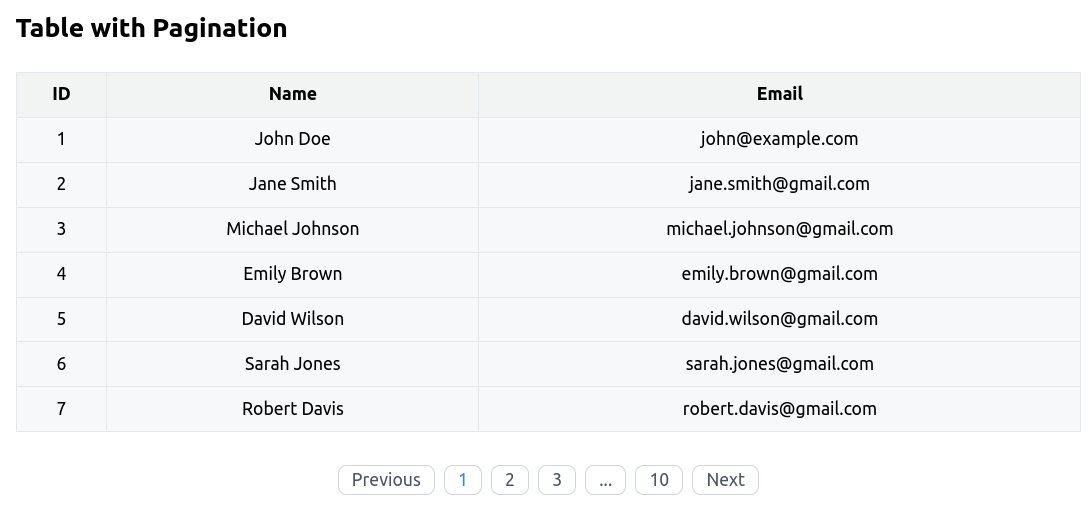Jump to page 10

[x=659, y=480]
